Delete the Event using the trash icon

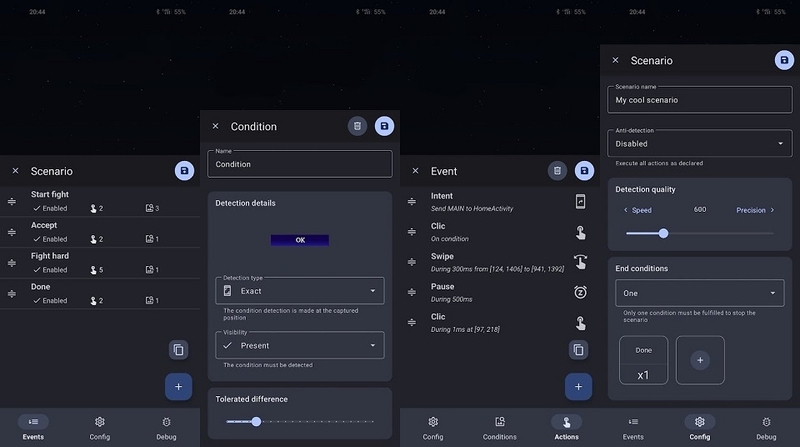tap(557, 171)
